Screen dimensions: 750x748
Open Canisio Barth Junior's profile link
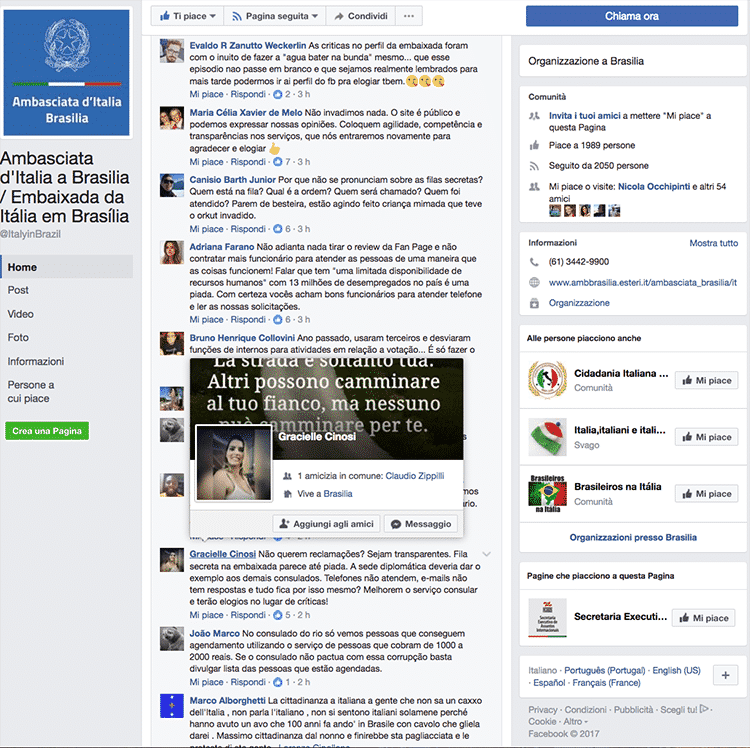[x=232, y=179]
